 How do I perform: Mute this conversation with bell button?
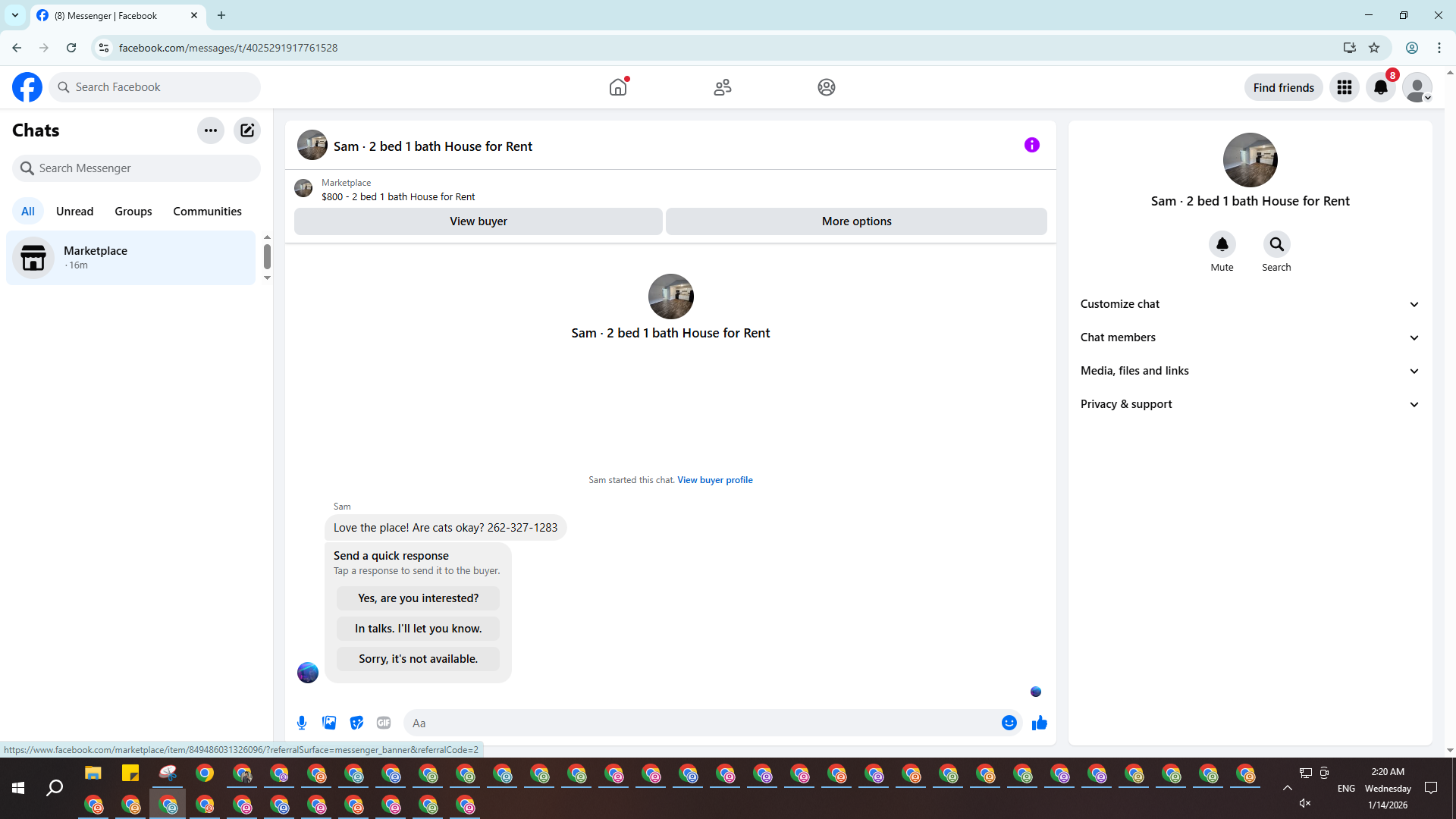[x=1222, y=244]
